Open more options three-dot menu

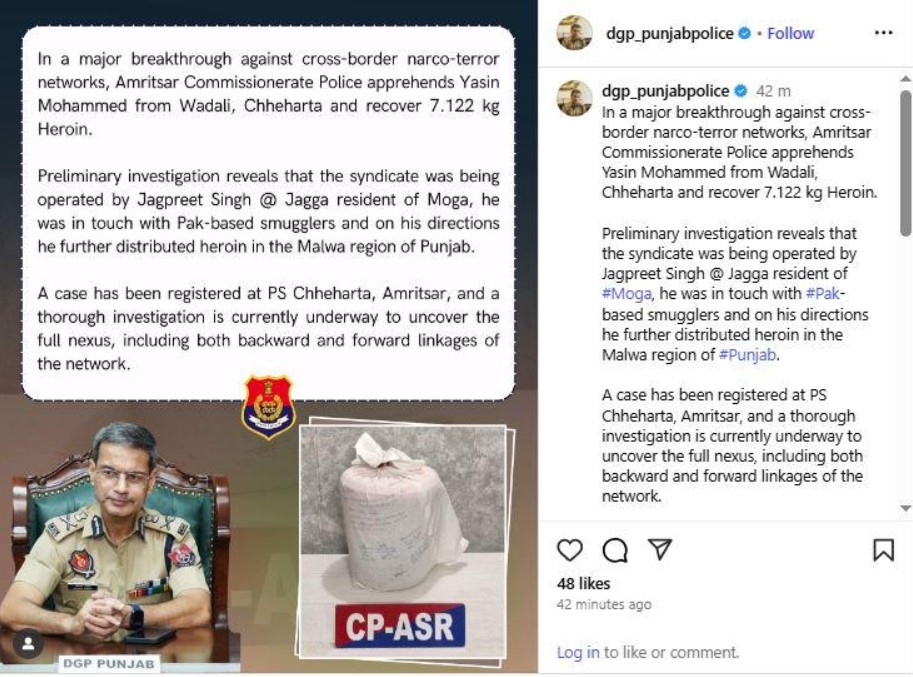[x=883, y=33]
